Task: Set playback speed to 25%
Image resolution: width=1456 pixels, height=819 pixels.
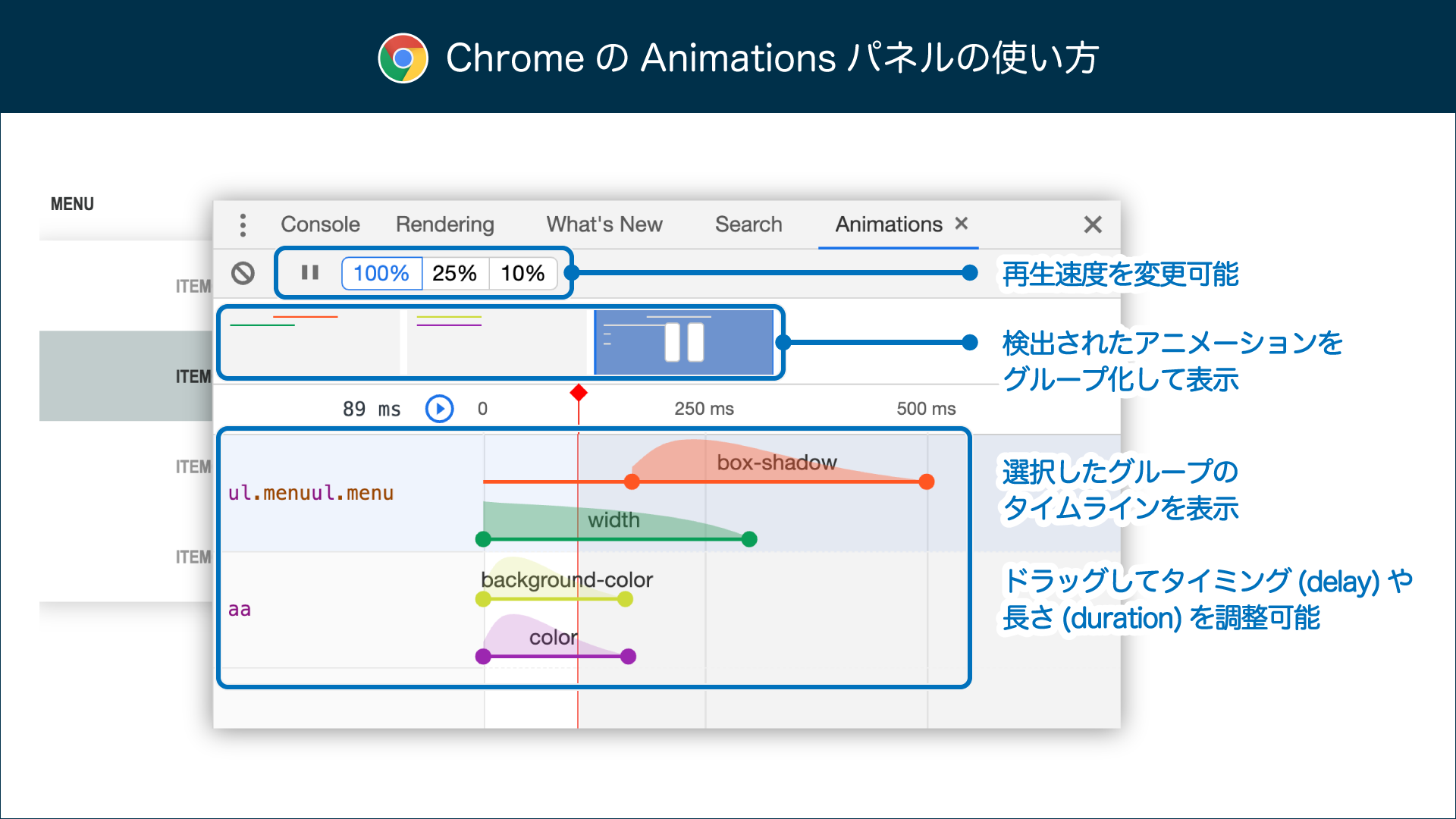Action: 455,273
